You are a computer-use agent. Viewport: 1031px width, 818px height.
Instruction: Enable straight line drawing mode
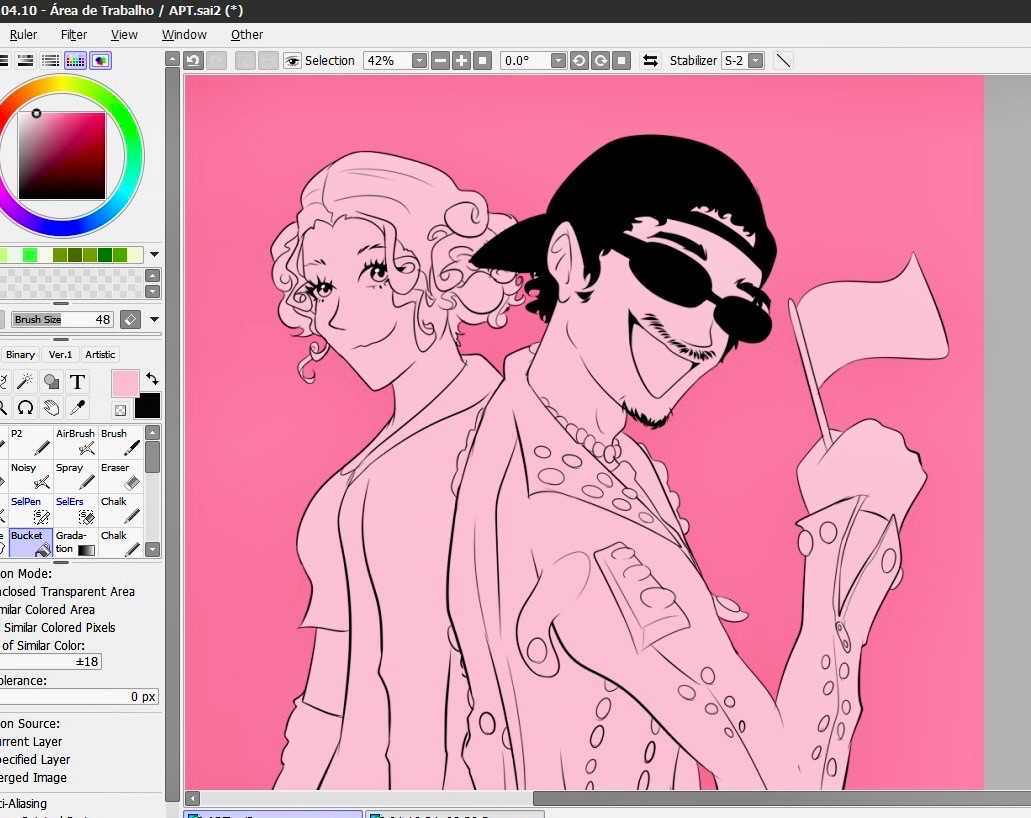783,60
